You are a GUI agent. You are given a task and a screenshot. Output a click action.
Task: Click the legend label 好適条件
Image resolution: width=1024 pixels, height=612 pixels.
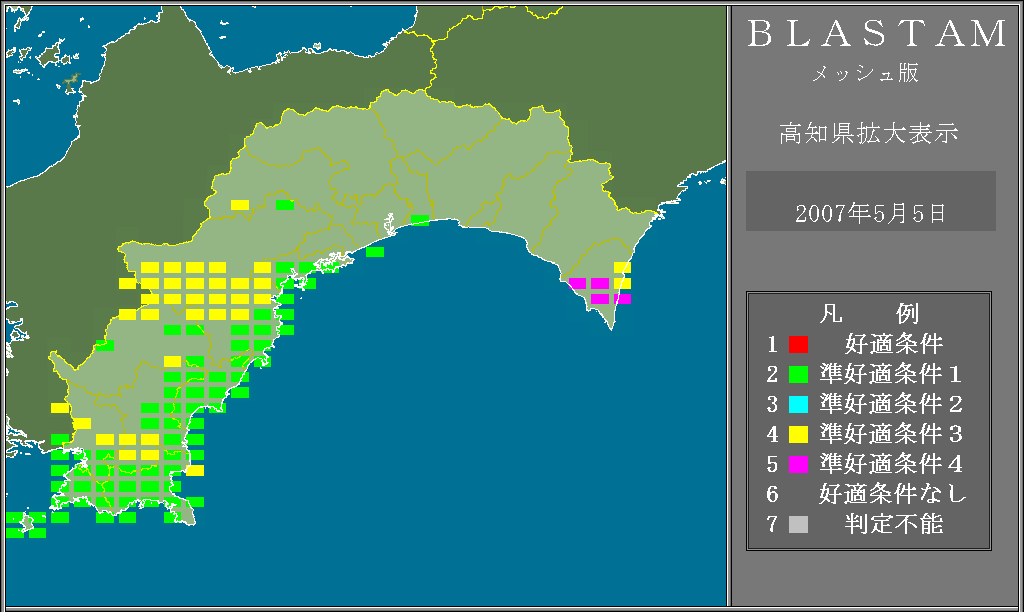(894, 344)
